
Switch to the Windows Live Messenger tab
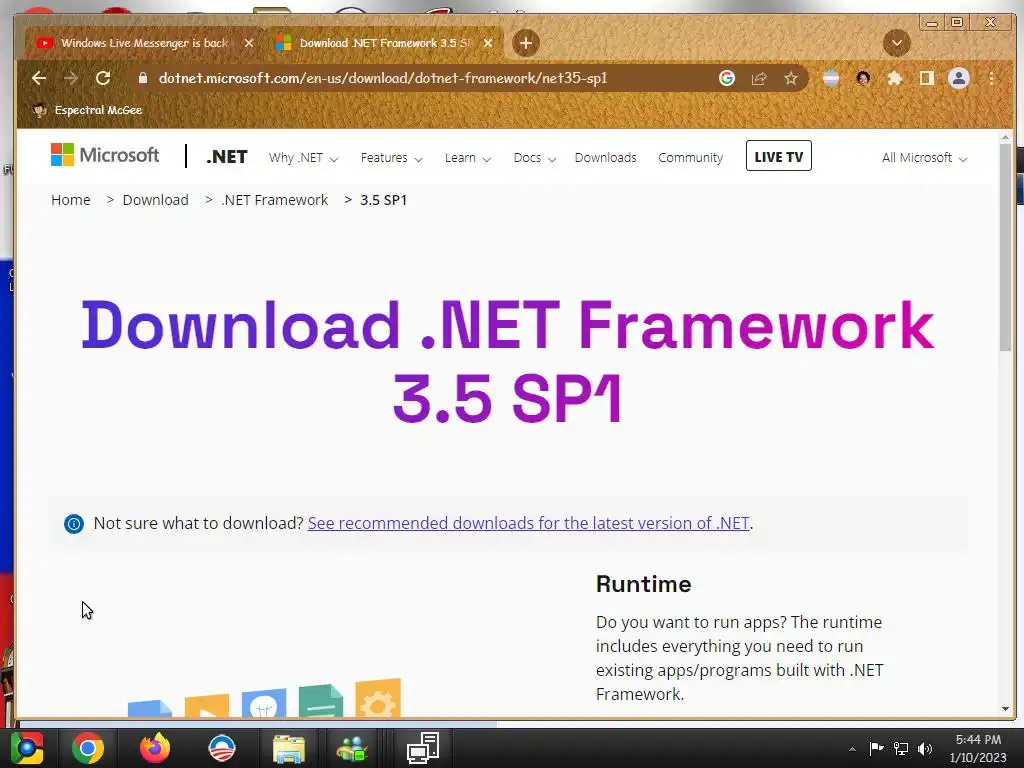(144, 43)
